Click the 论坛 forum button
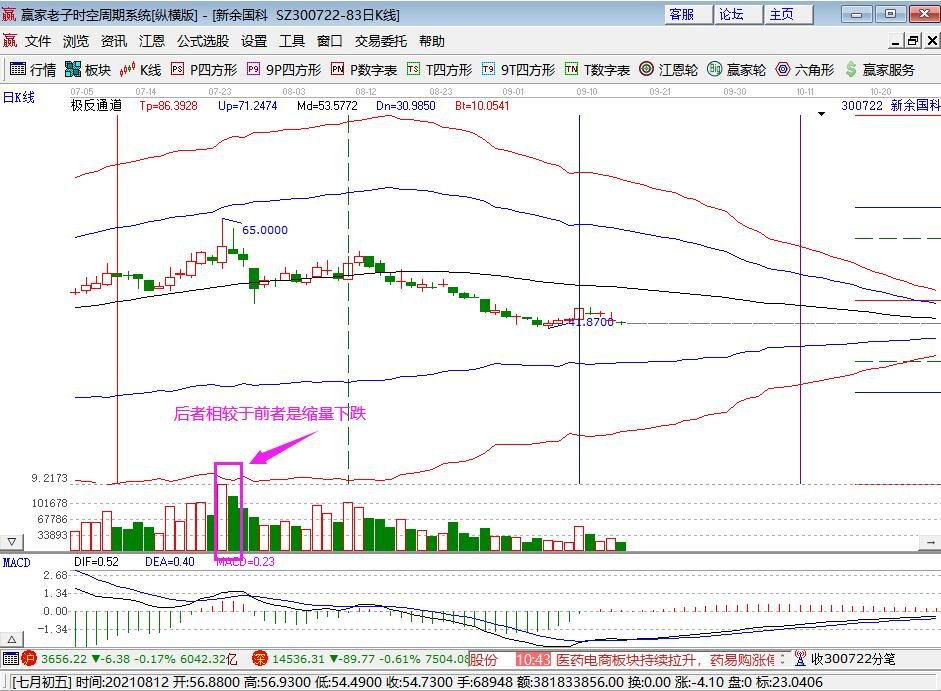941x691 pixels. pos(738,14)
